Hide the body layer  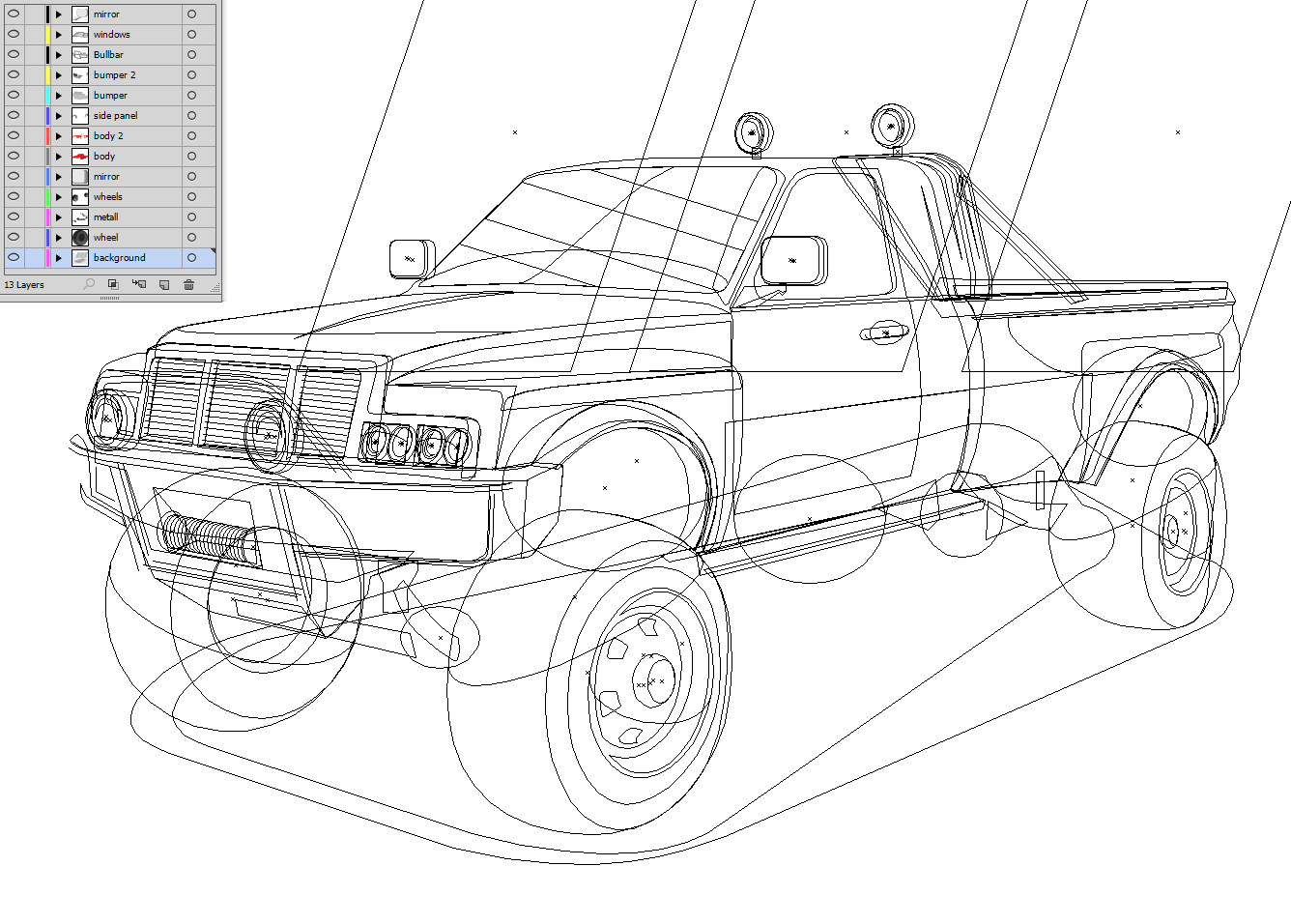pos(13,156)
